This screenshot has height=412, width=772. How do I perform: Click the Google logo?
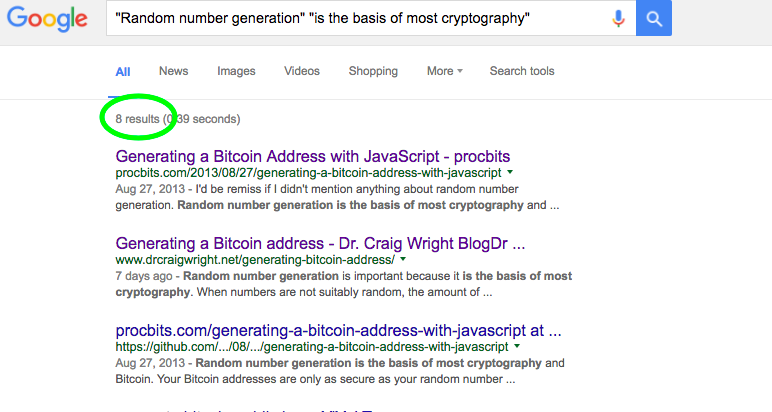point(49,20)
